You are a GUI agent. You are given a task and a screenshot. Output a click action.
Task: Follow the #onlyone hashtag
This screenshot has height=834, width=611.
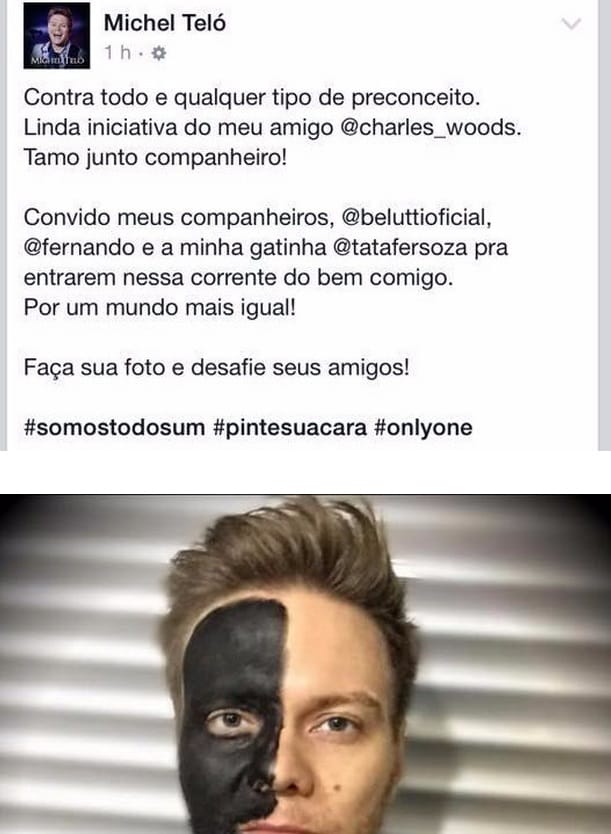423,427
